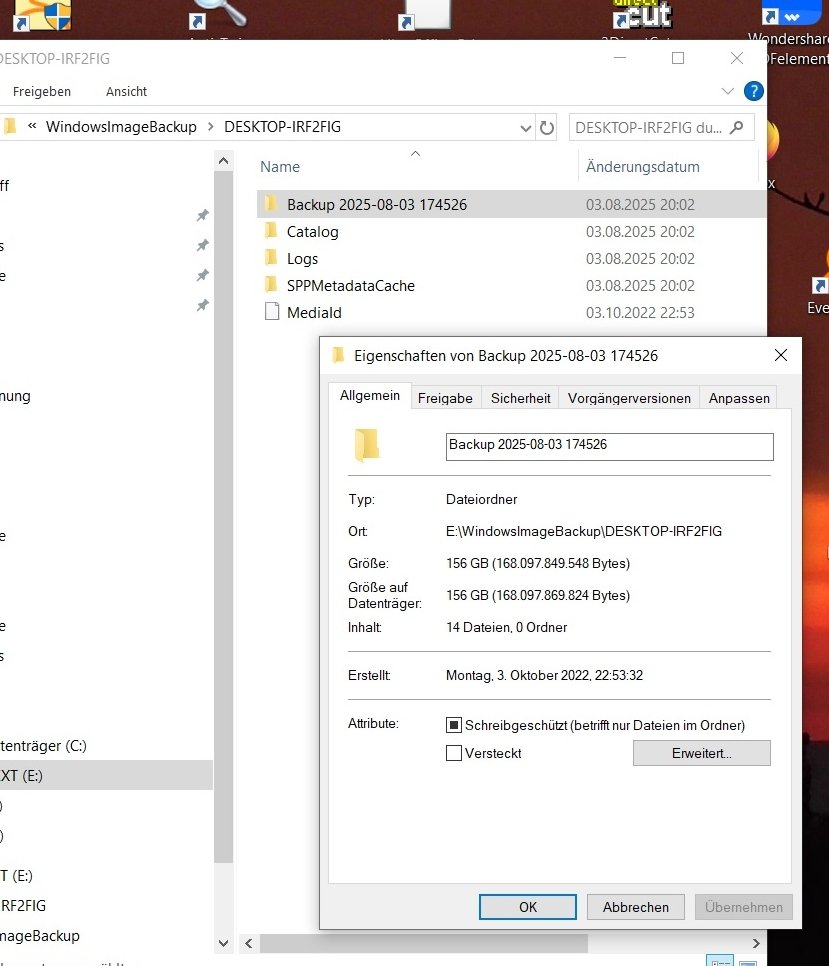Select the Datenträger (C:) drive in navigation pane
829x966 pixels.
43,745
